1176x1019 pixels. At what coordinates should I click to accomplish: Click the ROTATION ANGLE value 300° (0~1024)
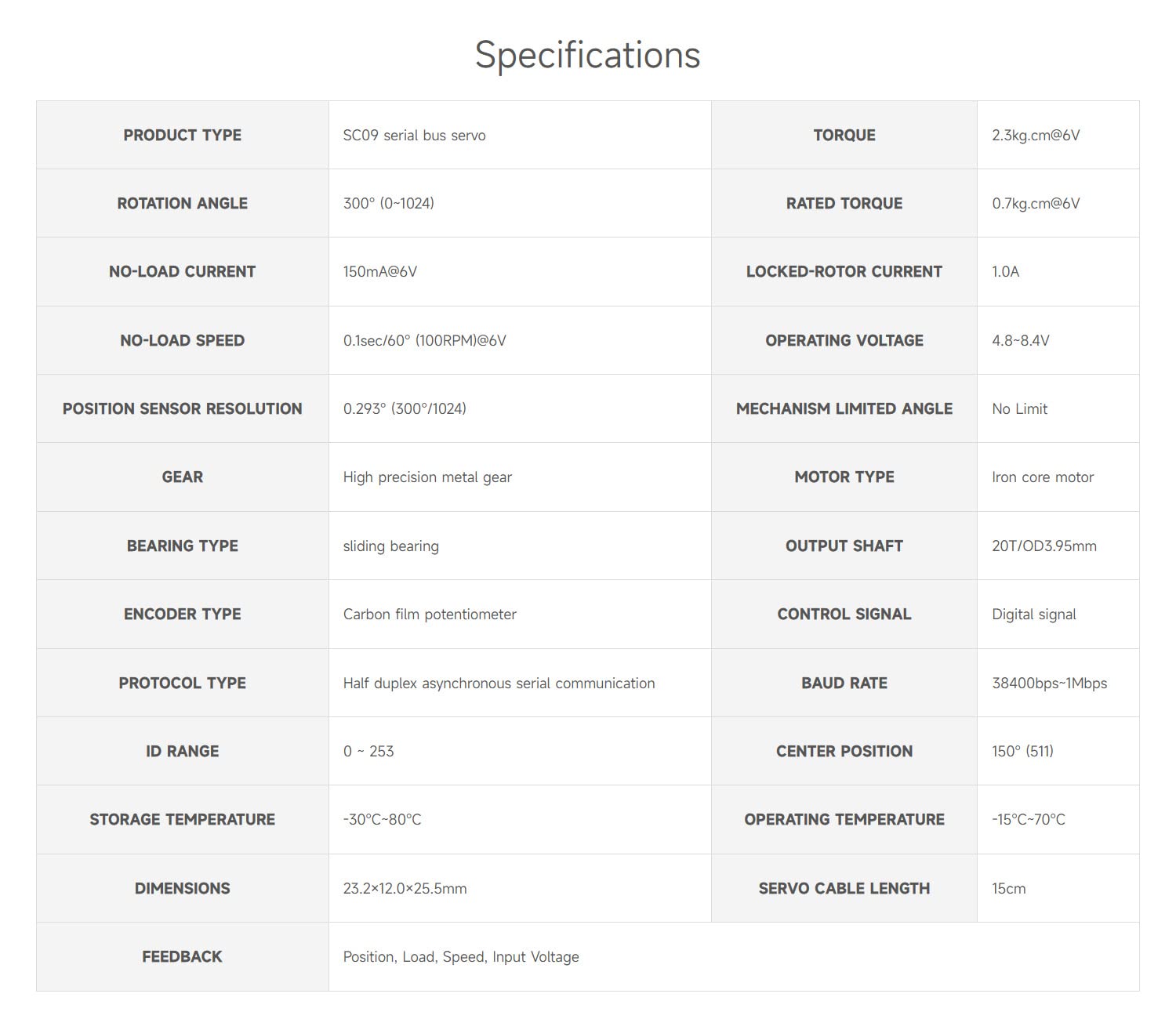click(388, 204)
